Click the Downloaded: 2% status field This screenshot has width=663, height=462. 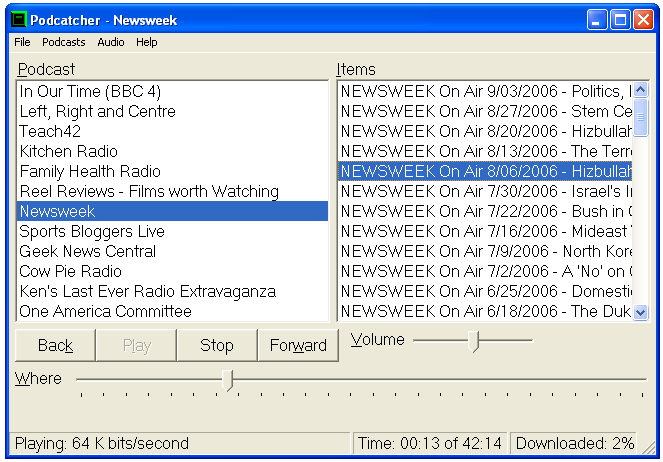[x=574, y=443]
